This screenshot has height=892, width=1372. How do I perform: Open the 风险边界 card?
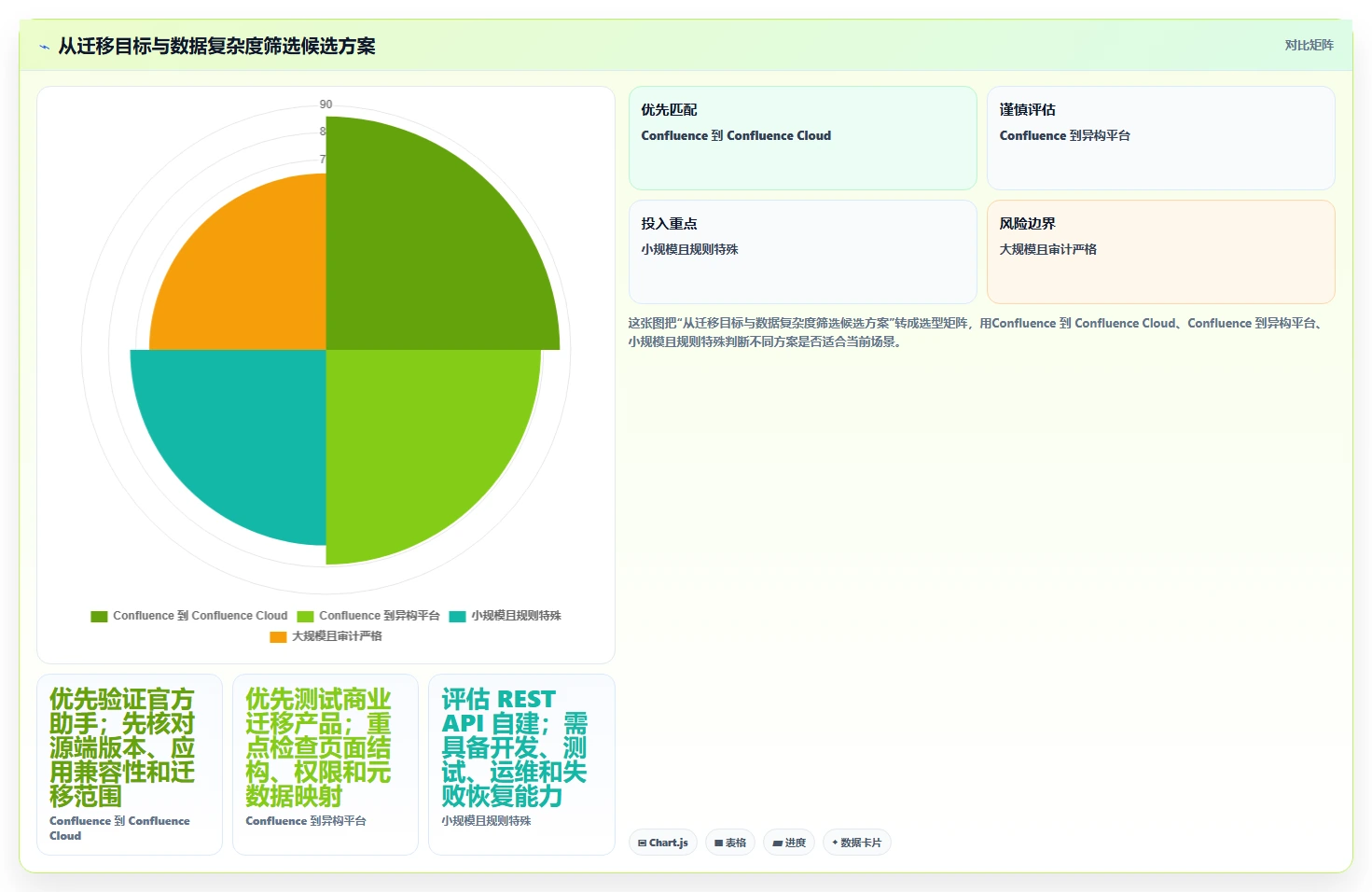pos(1161,252)
